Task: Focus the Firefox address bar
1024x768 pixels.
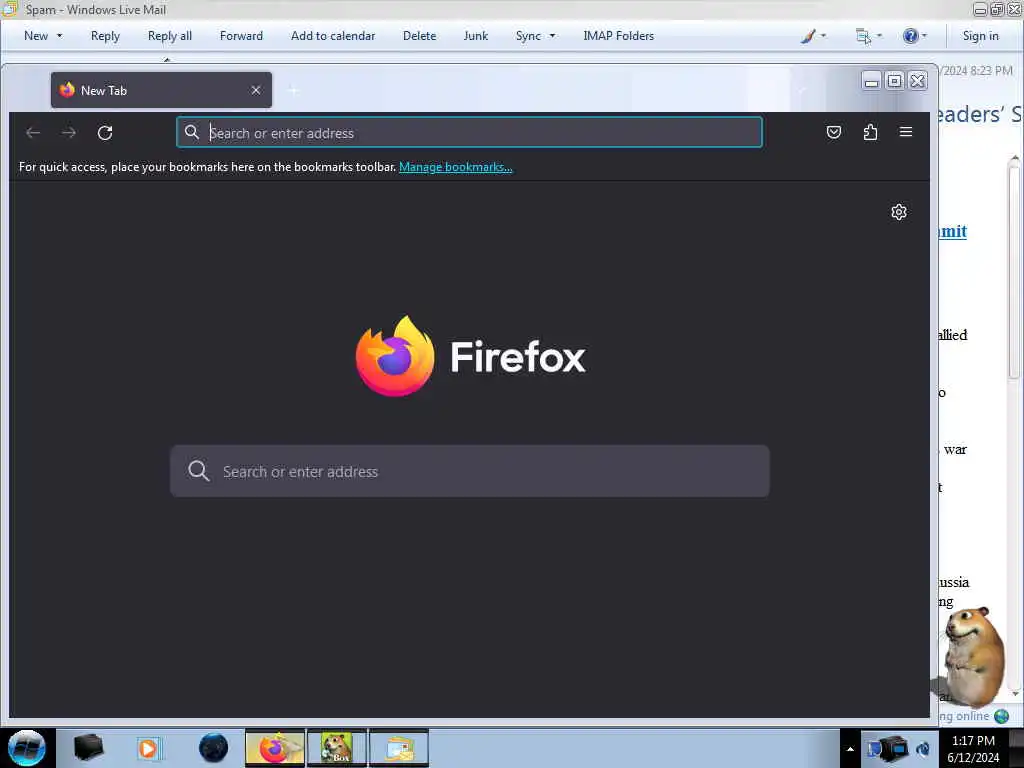Action: [x=470, y=133]
